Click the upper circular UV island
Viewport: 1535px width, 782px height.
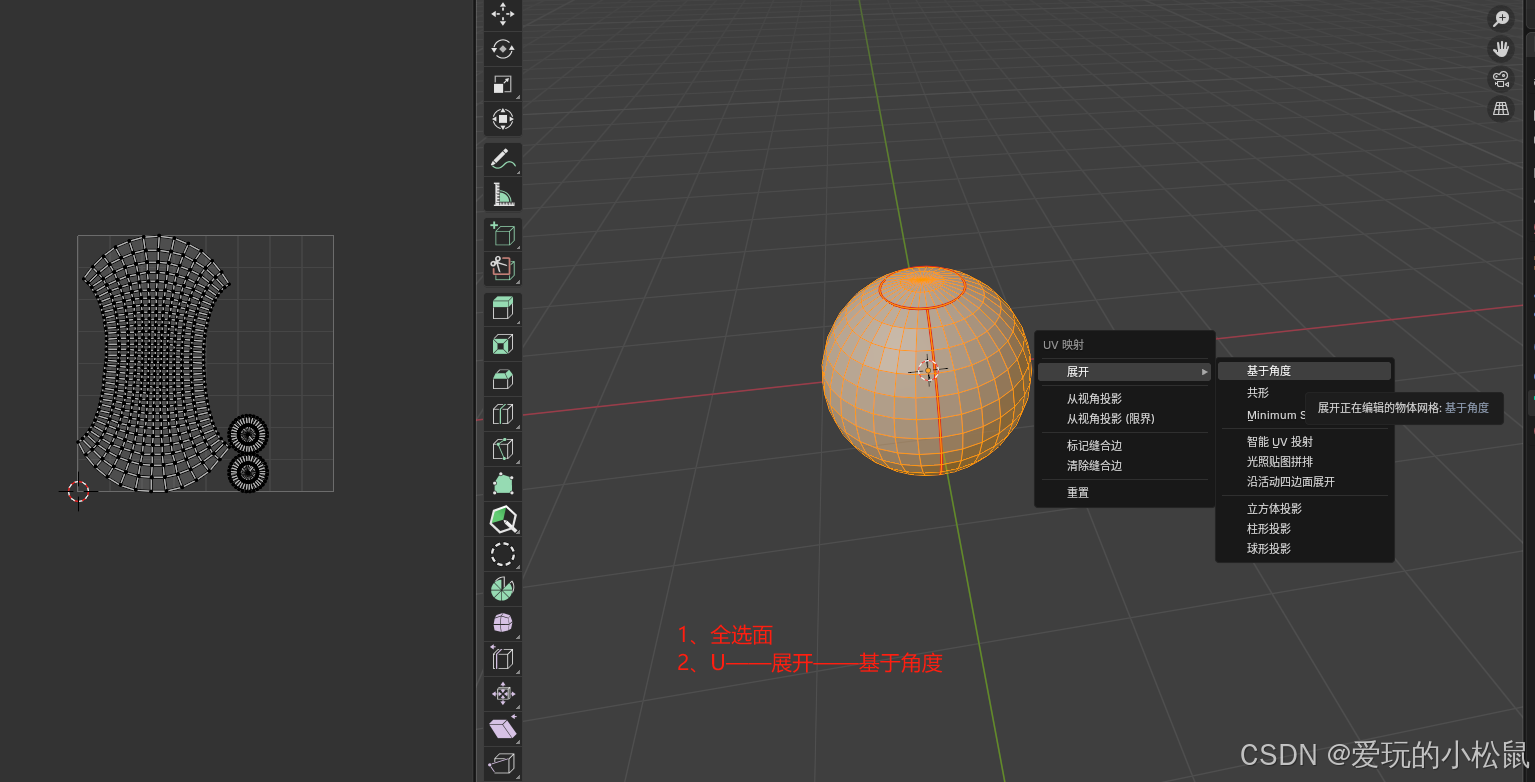click(x=248, y=435)
